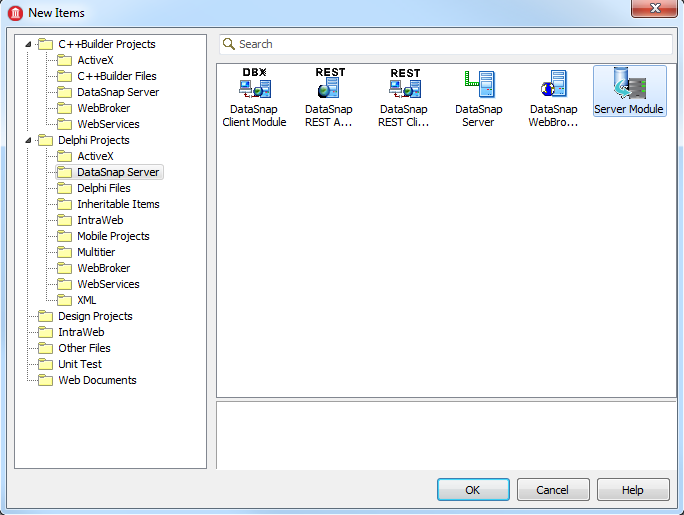This screenshot has width=684, height=515.
Task: Select the top-level IntraWeb category
Action: click(81, 332)
